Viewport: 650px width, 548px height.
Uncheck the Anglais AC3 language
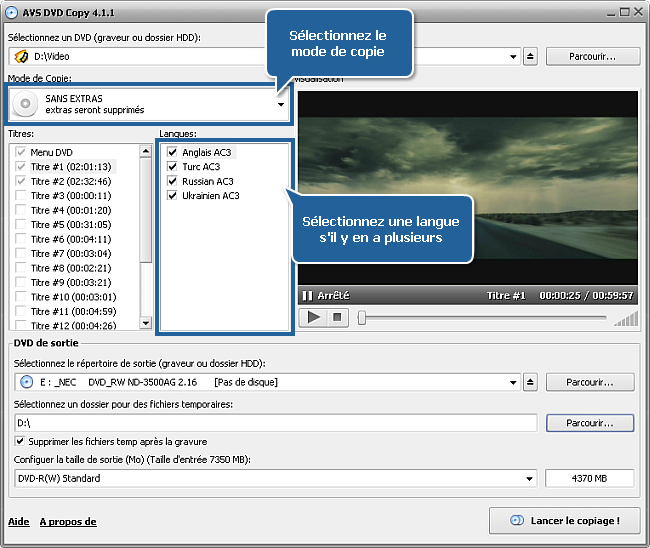click(x=172, y=152)
